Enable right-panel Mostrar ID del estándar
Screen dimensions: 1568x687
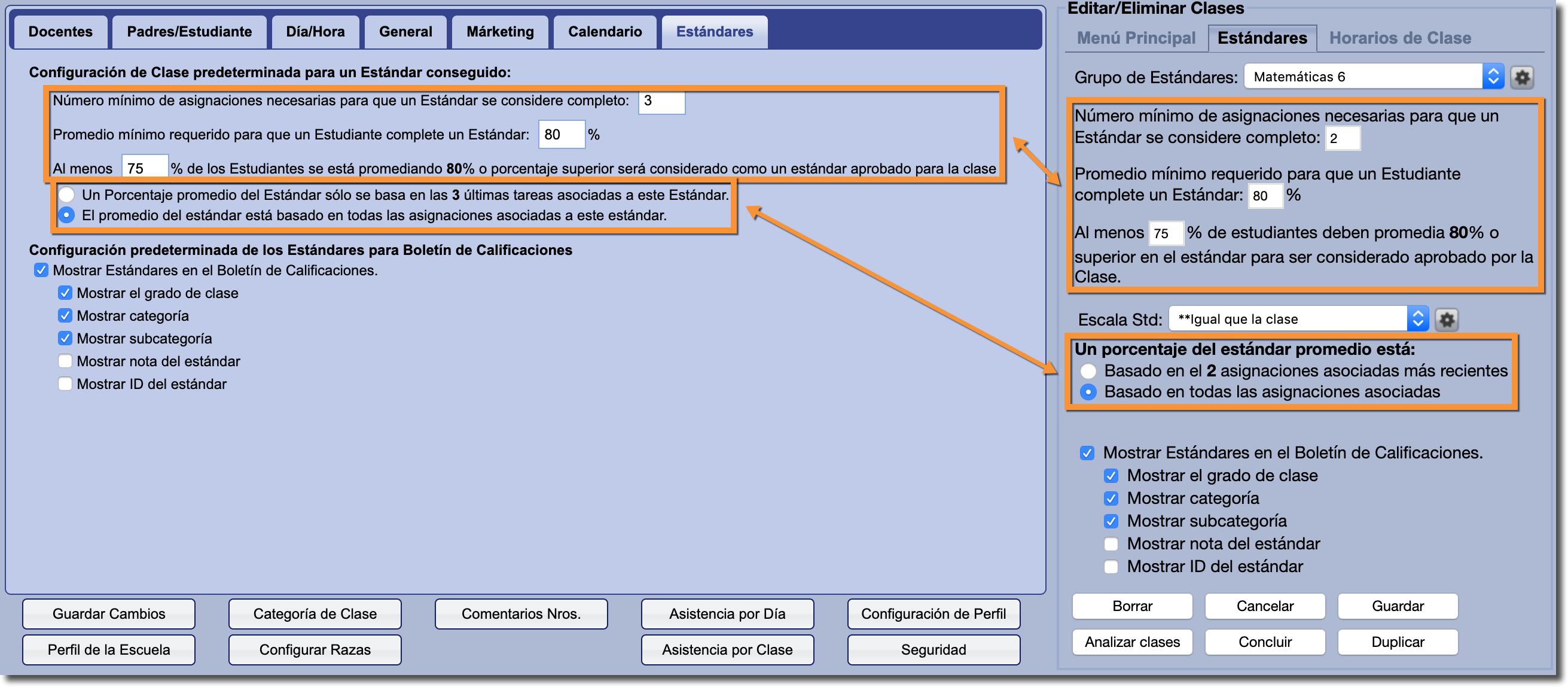coord(1111,566)
